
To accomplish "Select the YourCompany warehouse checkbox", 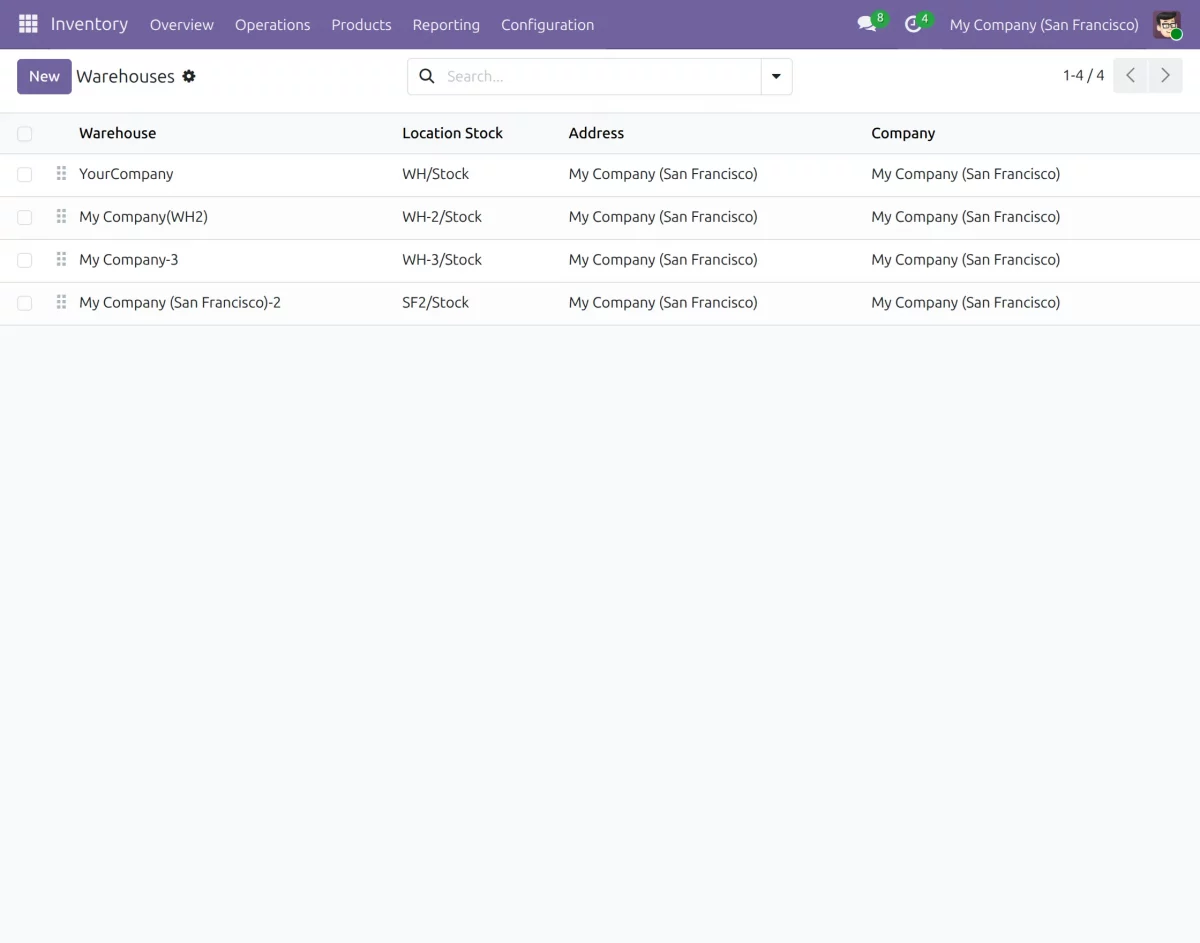I will [x=25, y=174].
